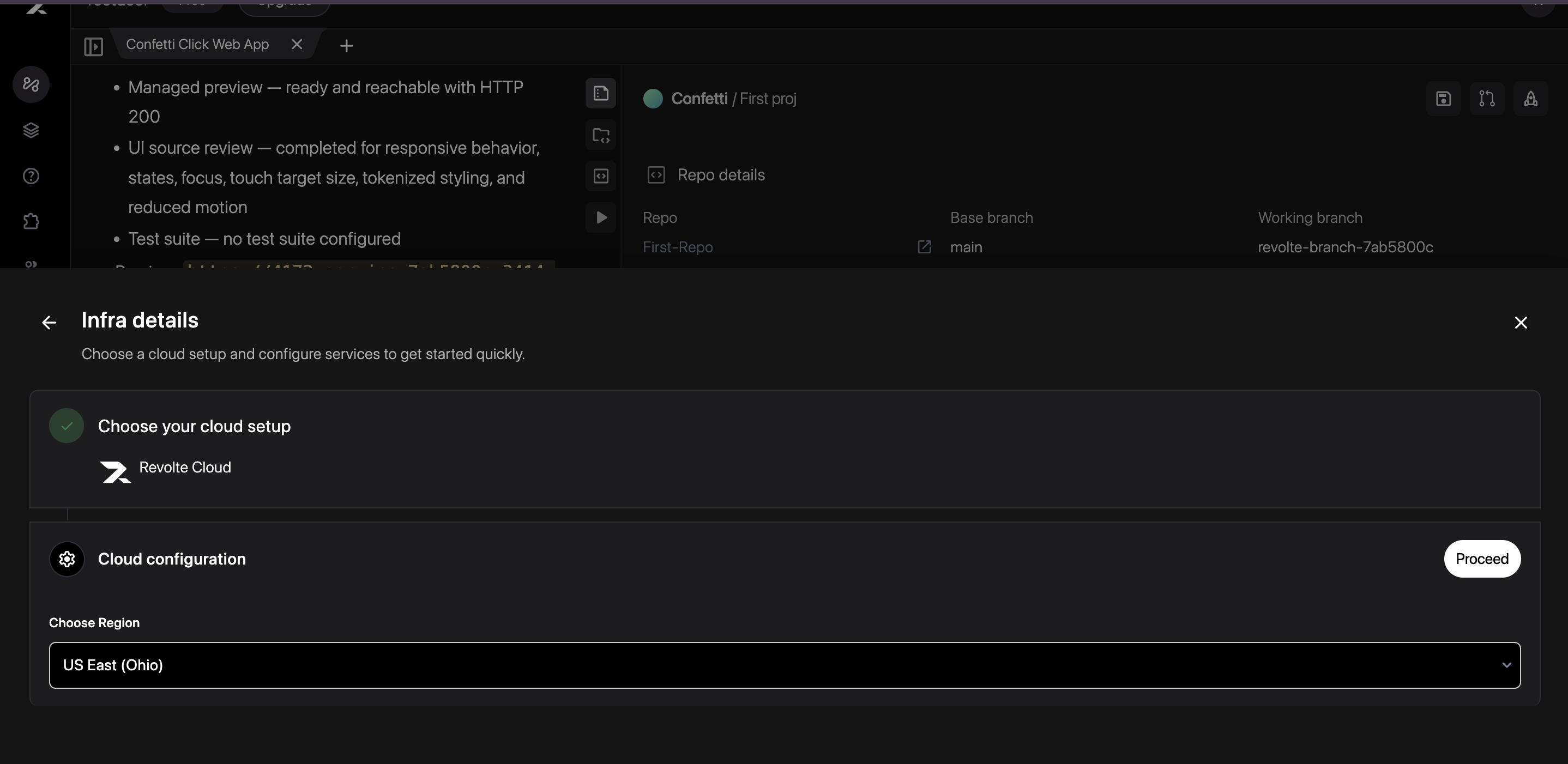Click the First-Repo name
Screen dimensions: 1568x764
(x=678, y=247)
